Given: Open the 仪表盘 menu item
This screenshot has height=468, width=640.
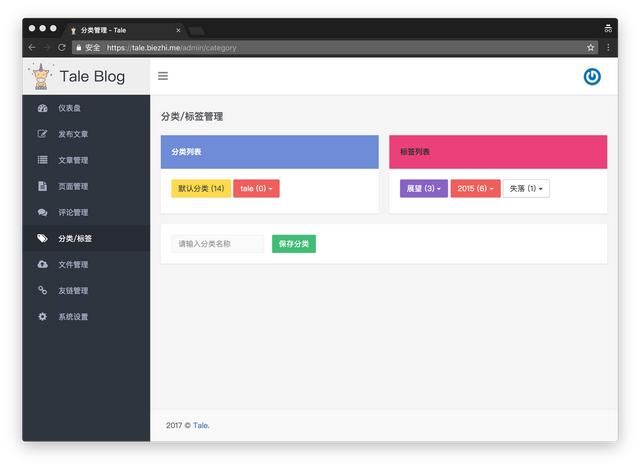Looking at the screenshot, I should click(x=86, y=108).
